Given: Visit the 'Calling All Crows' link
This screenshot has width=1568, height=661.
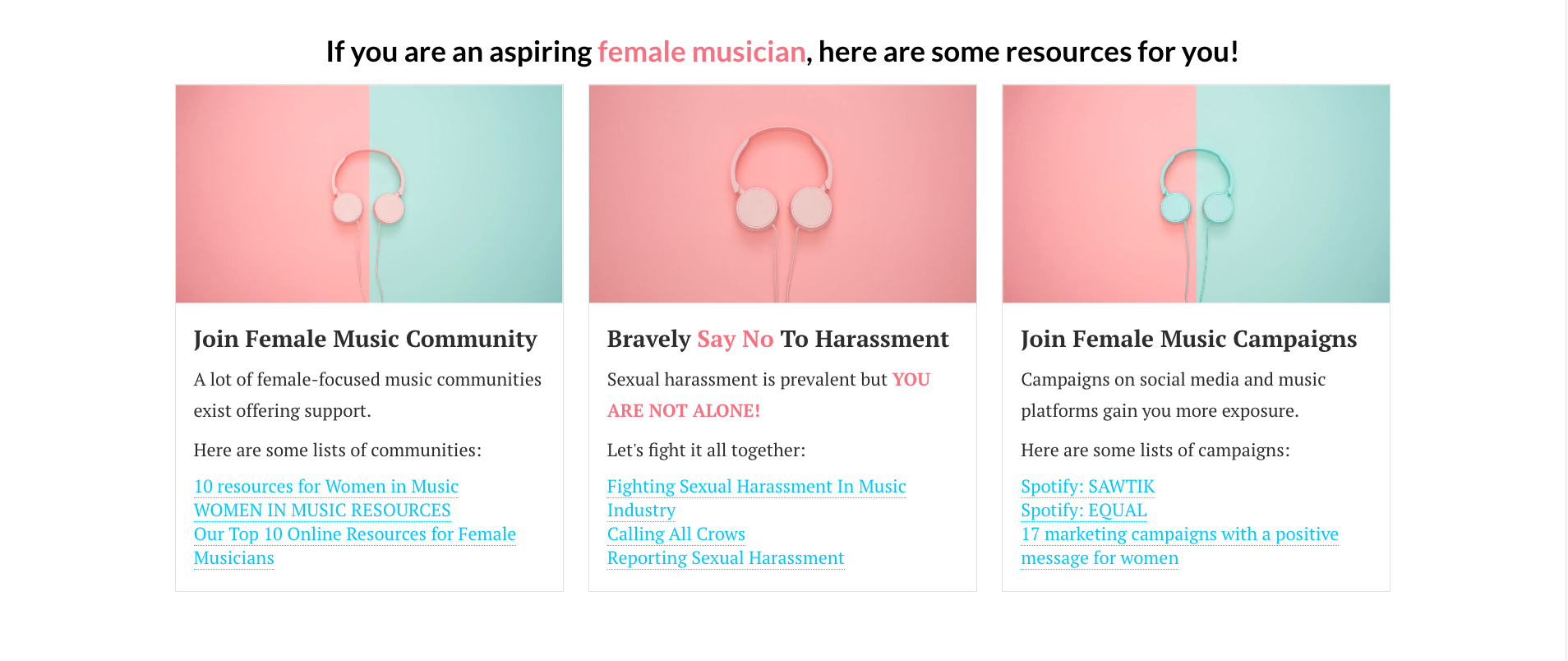Looking at the screenshot, I should [x=676, y=534].
